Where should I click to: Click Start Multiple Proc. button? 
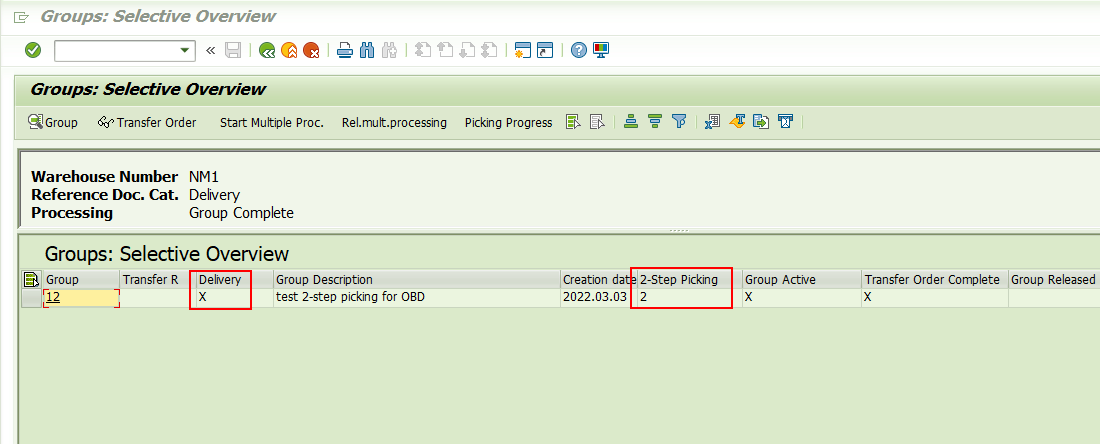(x=271, y=122)
